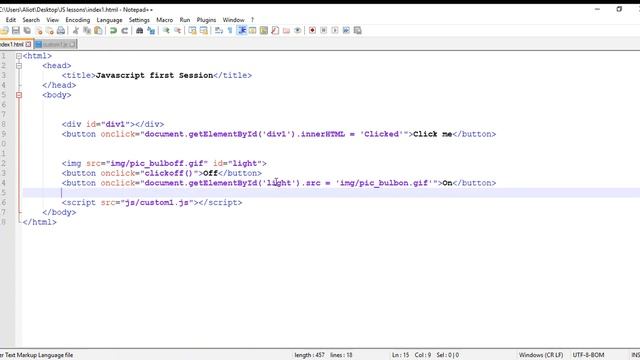Open the Macro menu
Viewport: 640px width, 360px height.
(x=164, y=20)
